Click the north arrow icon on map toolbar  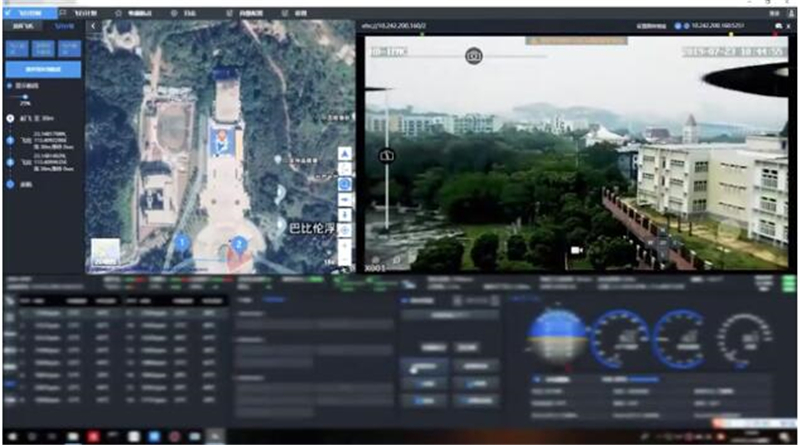click(x=345, y=154)
